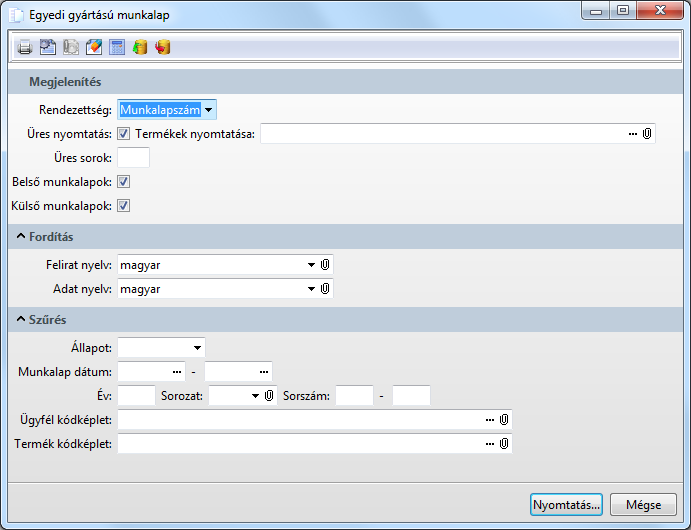Click paperclip icon beside Adat nyelv

tap(325, 289)
